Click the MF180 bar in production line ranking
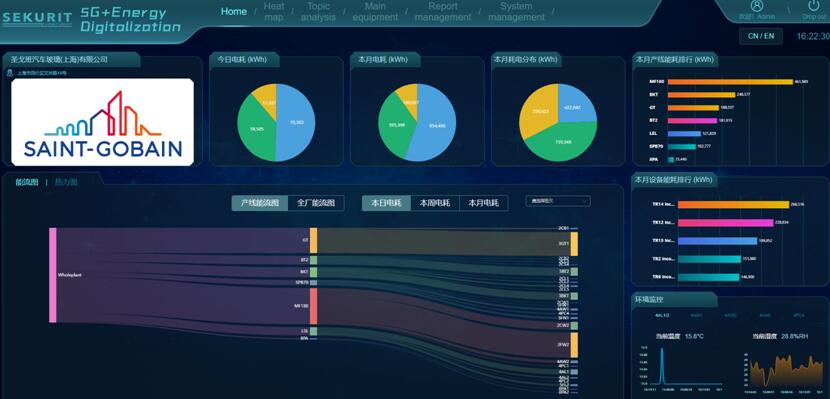This screenshot has height=399, width=830. (730, 81)
